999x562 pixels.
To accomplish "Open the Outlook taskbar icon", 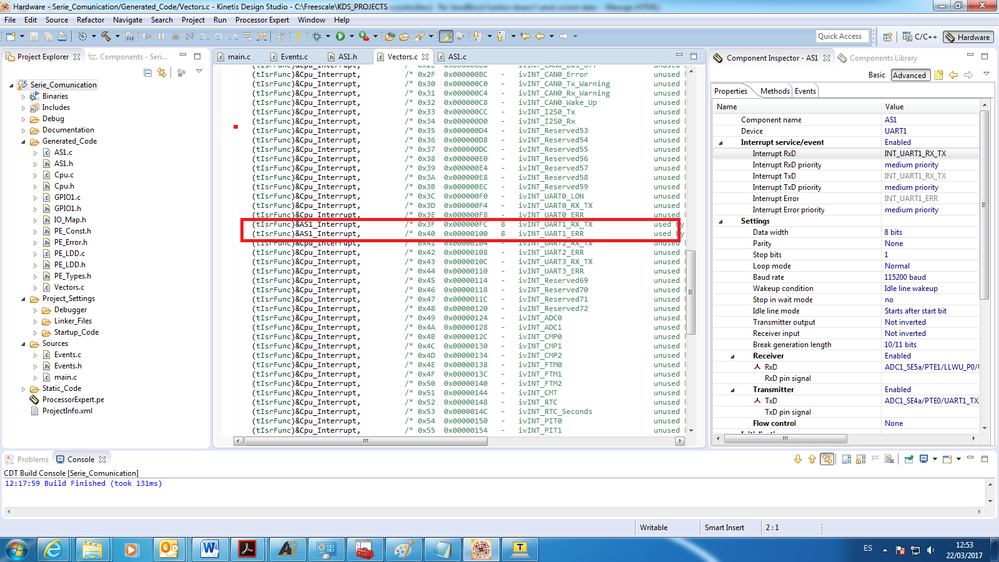I will coord(169,549).
